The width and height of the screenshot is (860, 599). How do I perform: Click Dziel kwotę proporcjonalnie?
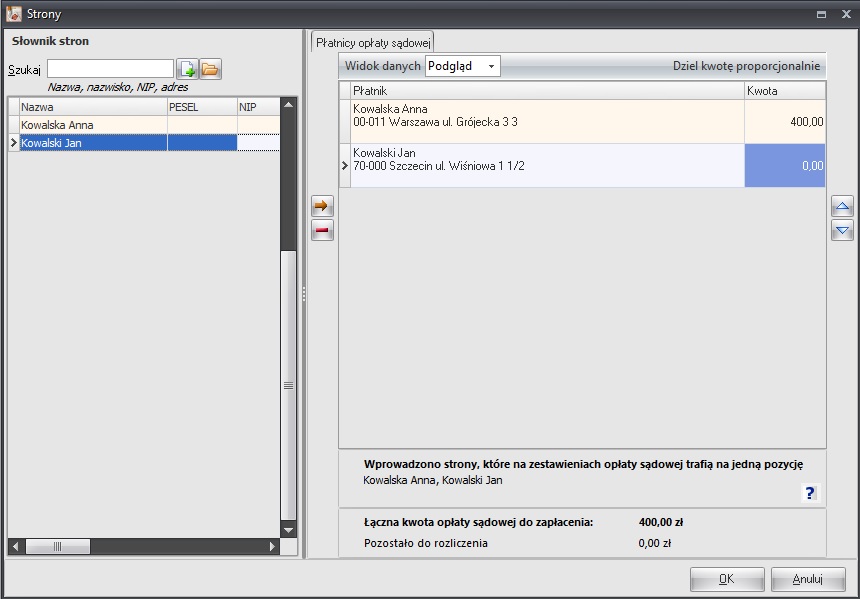746,66
